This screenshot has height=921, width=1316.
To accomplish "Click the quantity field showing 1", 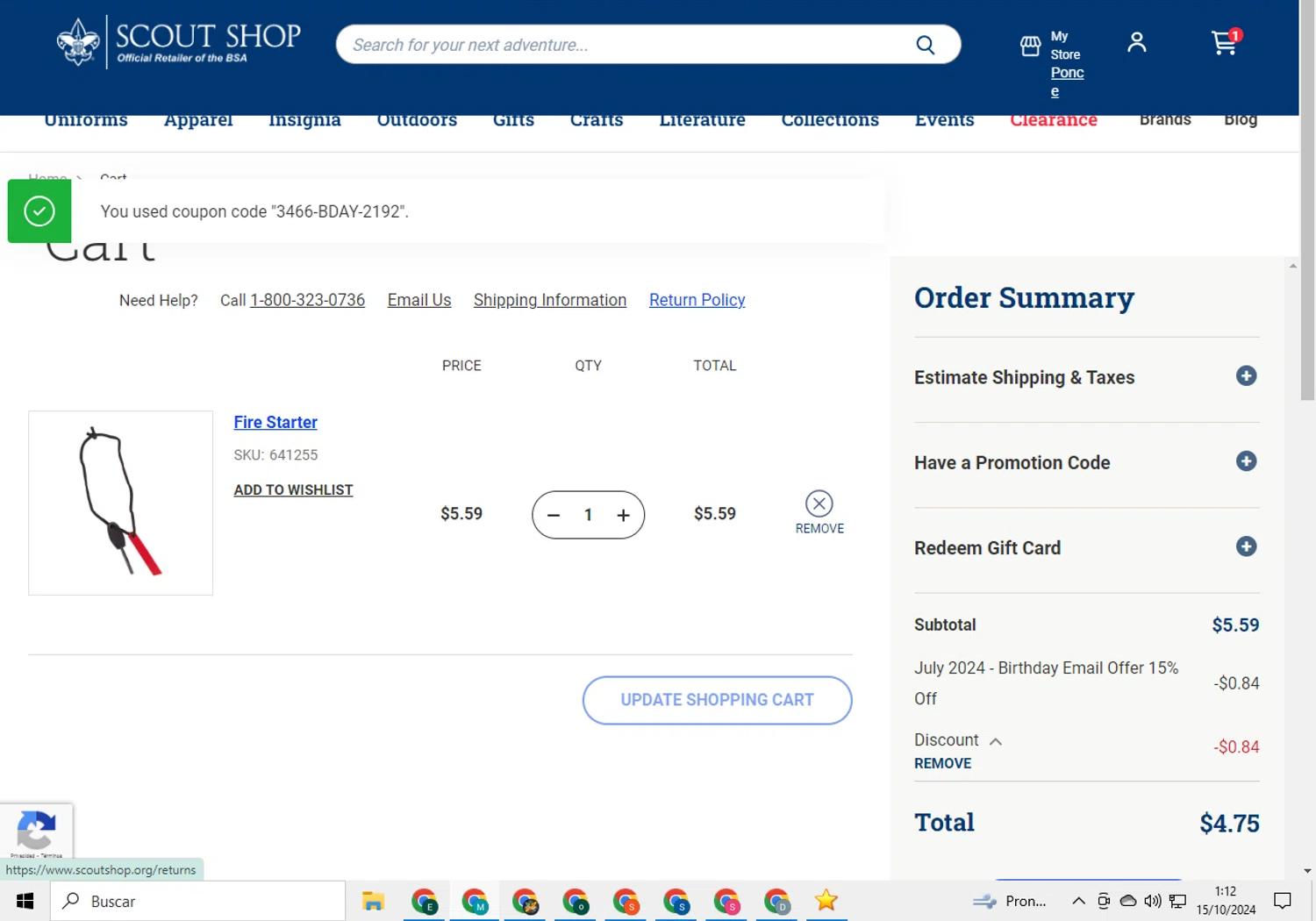I will coord(588,515).
